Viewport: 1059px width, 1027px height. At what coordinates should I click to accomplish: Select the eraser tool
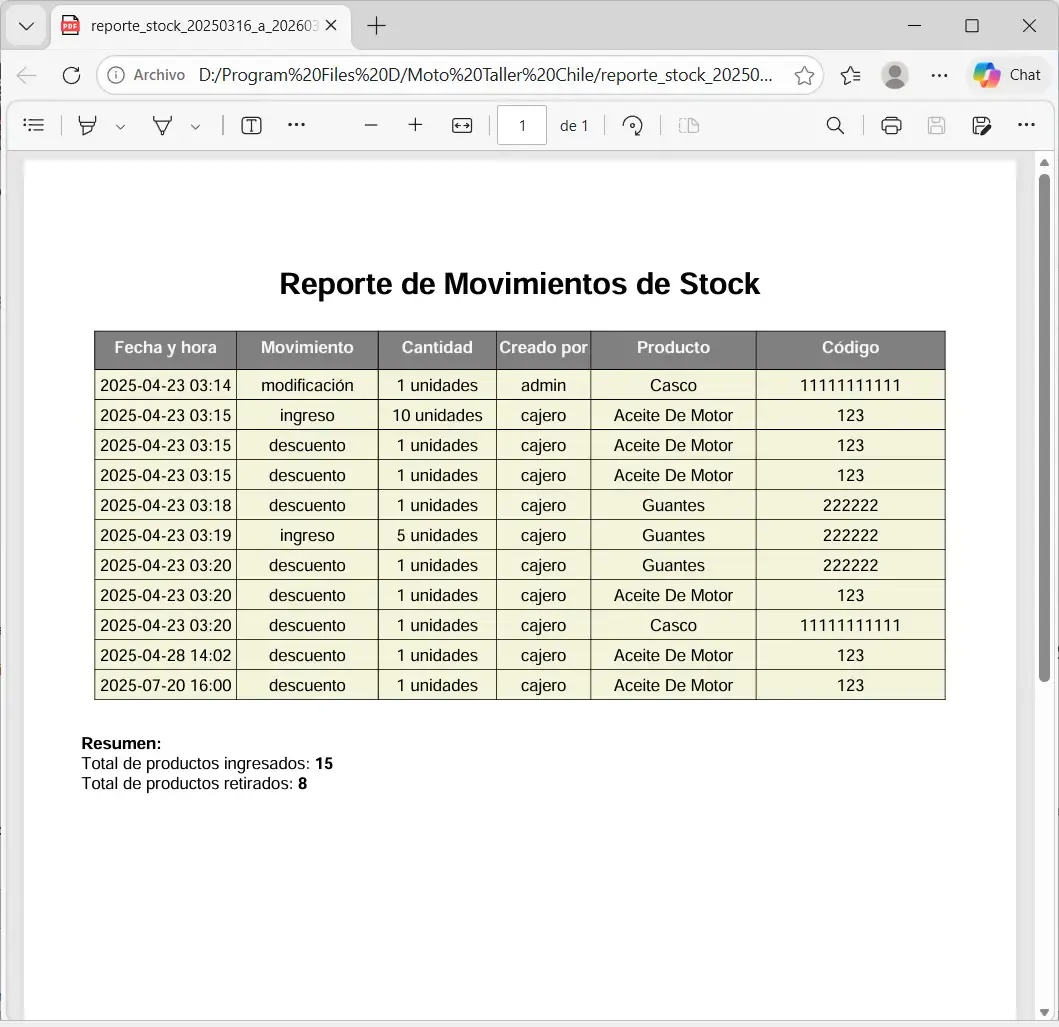[x=162, y=125]
